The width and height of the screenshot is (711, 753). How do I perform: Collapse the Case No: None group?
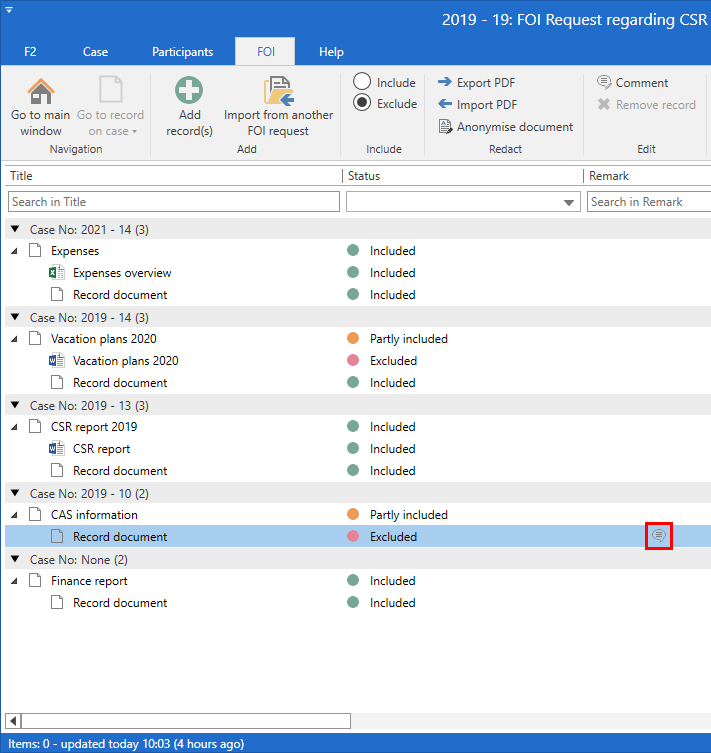tap(15, 559)
